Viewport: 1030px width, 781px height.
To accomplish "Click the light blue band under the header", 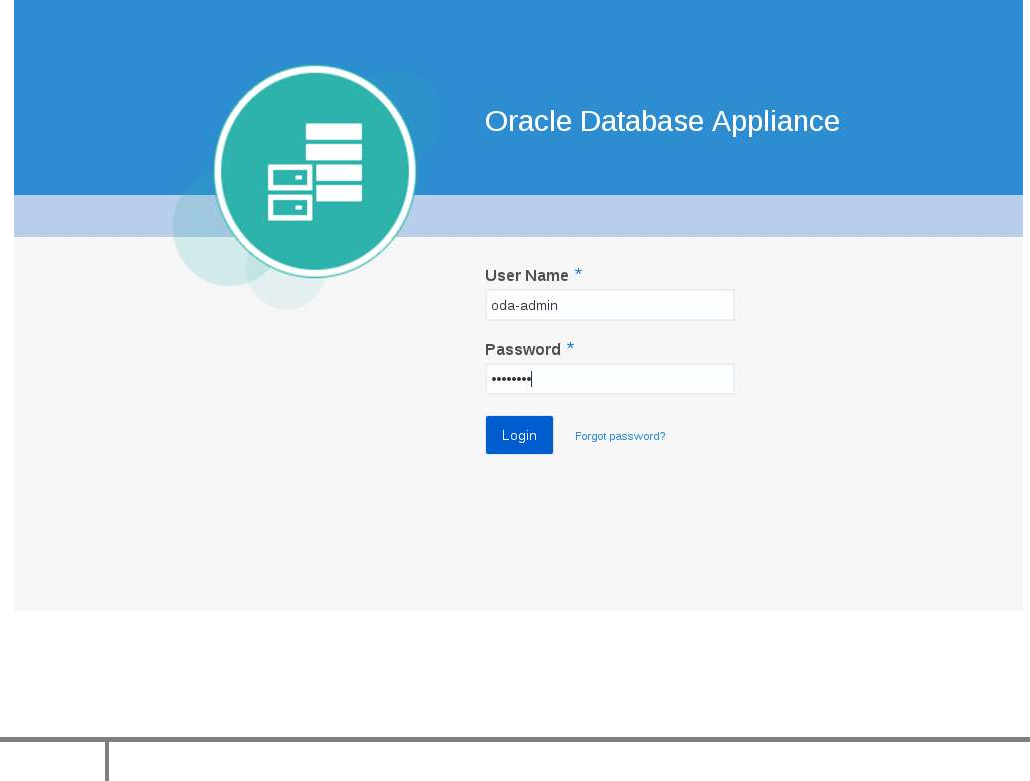I will (700, 215).
